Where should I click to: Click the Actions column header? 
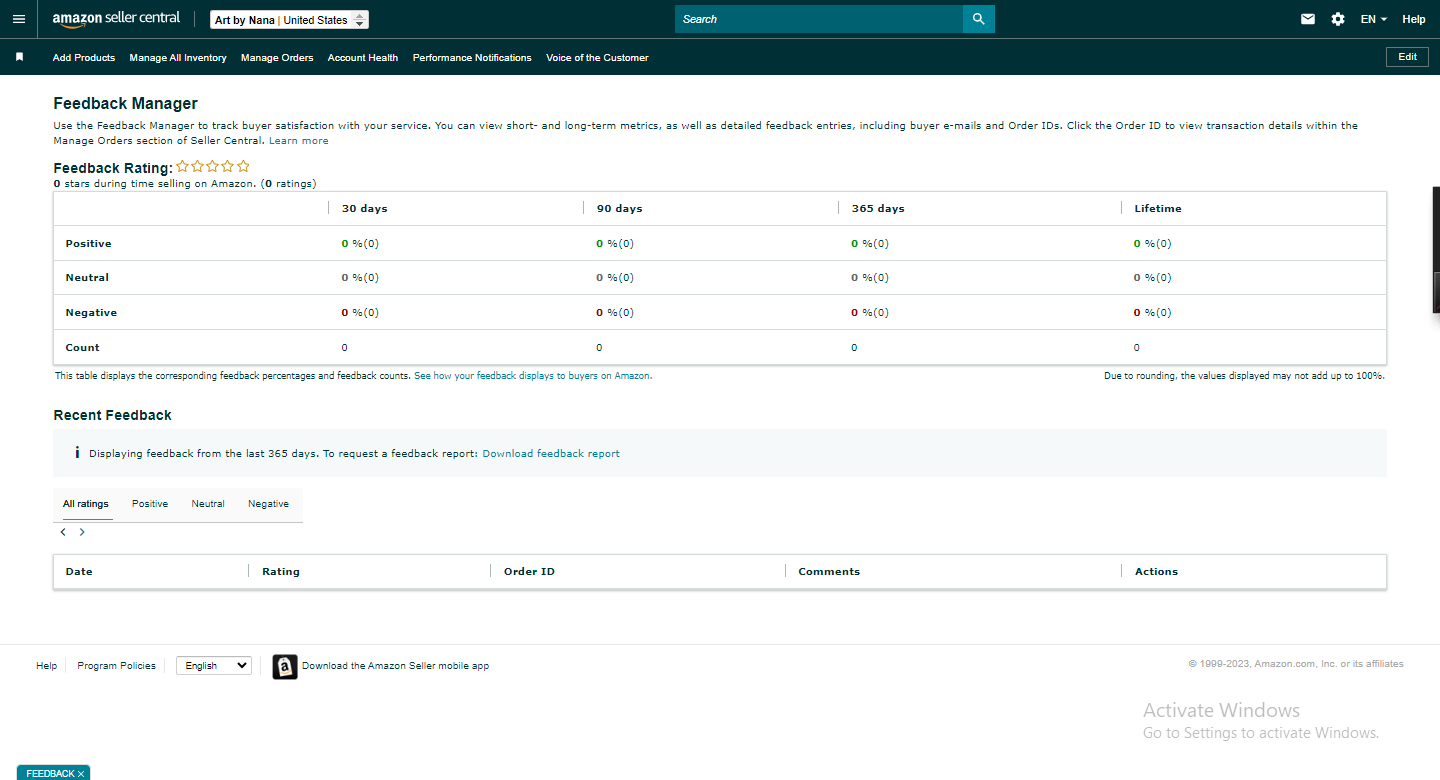click(1156, 572)
